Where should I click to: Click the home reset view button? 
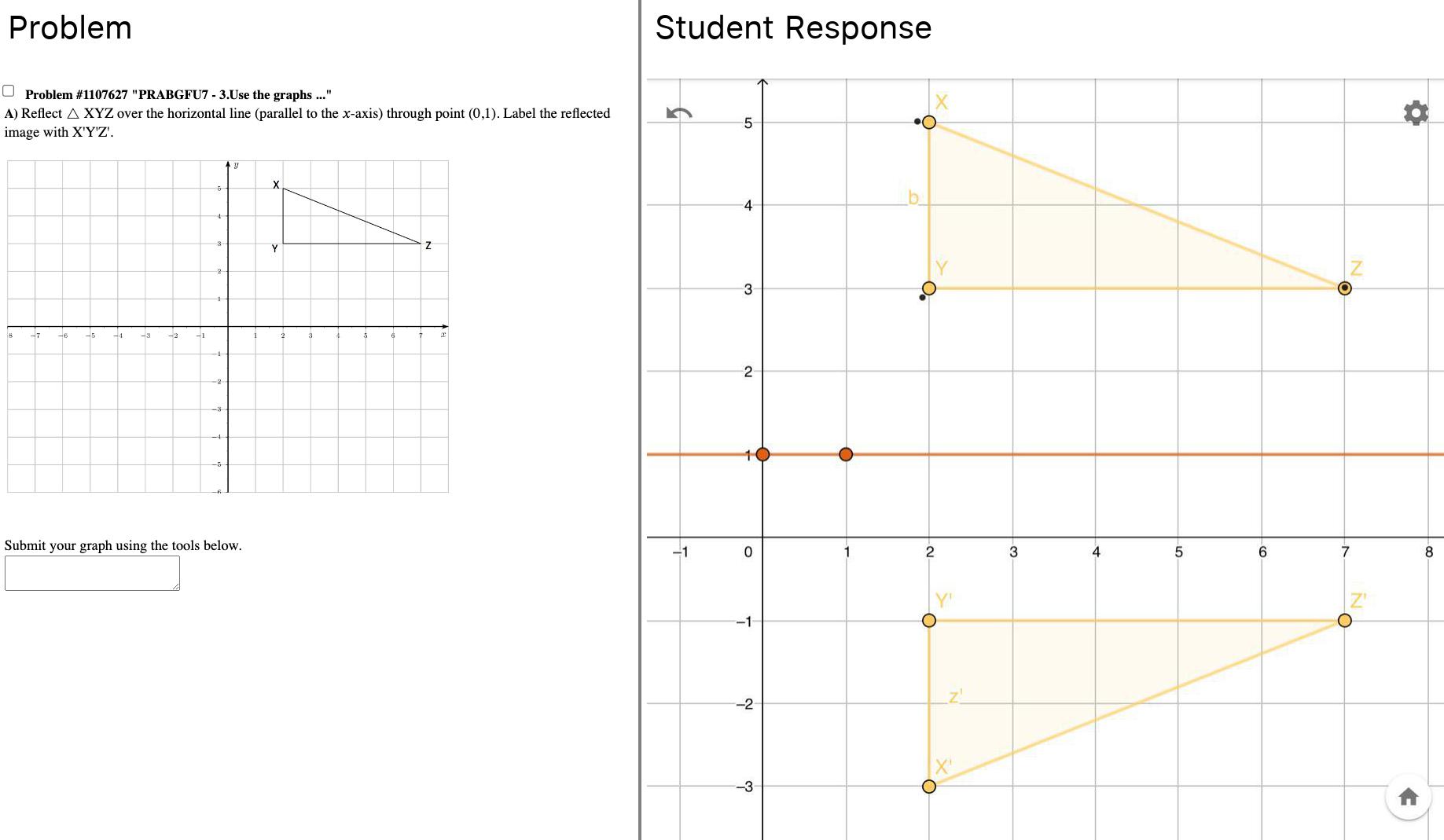[x=1408, y=798]
